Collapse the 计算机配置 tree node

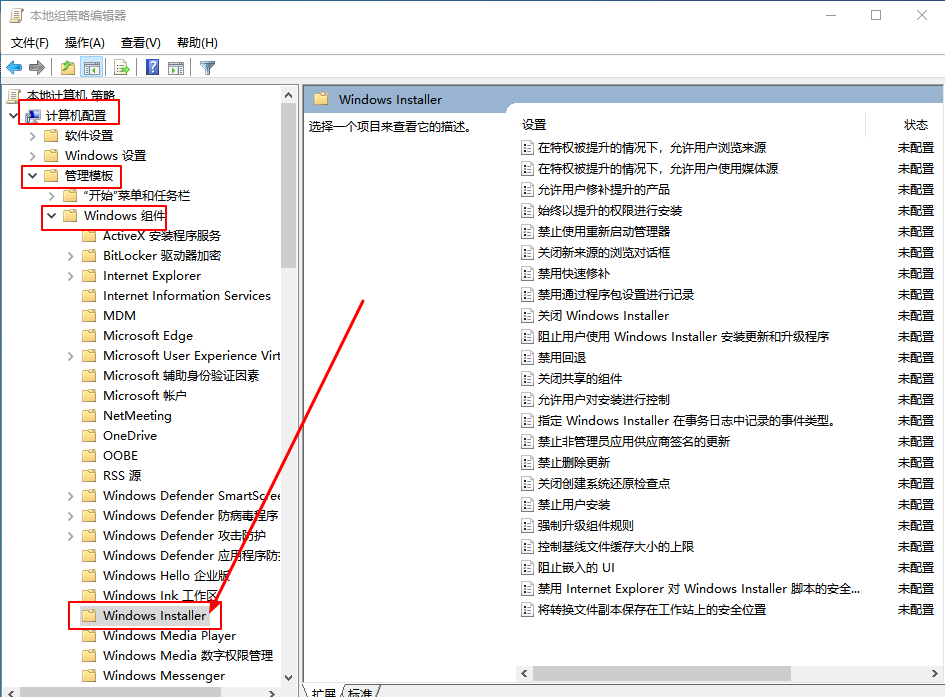(14, 113)
